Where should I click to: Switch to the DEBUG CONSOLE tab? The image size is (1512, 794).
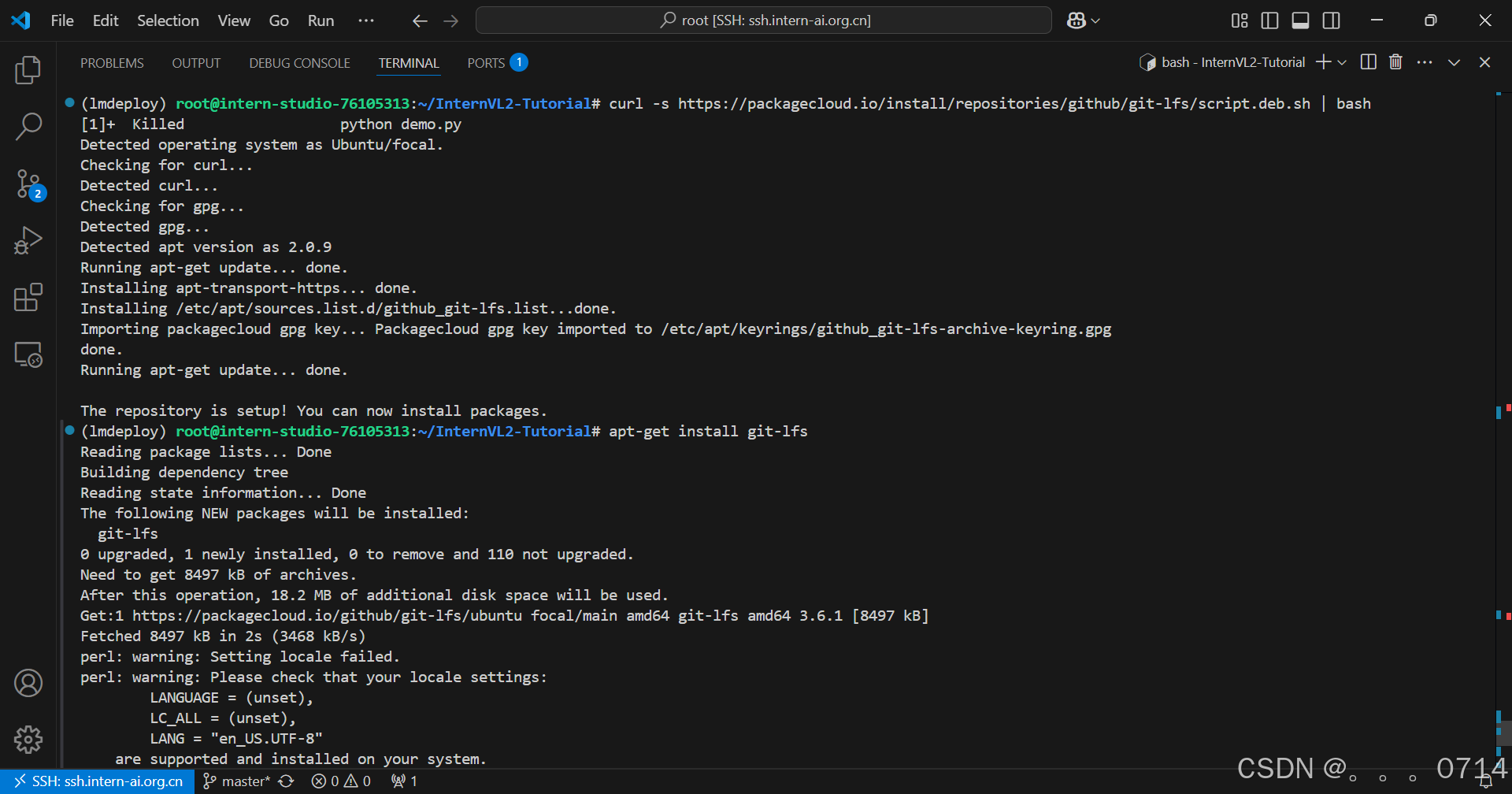[x=299, y=63]
